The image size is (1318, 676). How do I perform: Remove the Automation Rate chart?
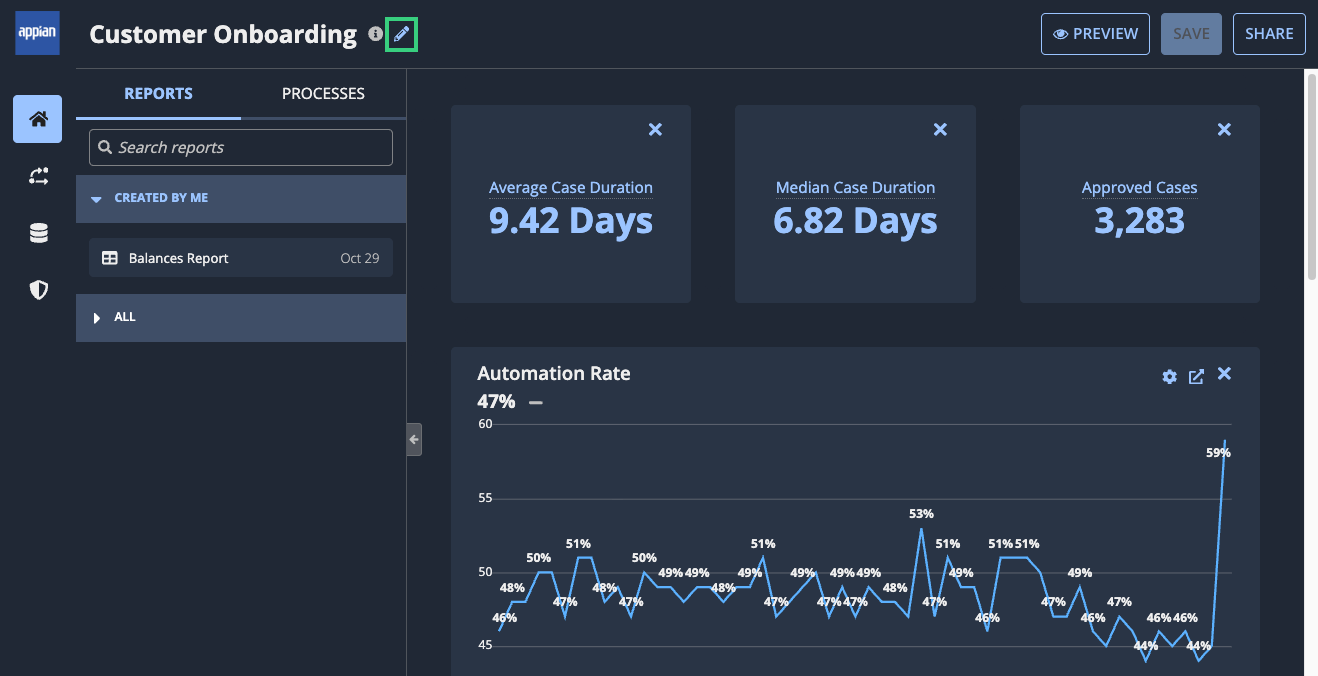point(1224,374)
